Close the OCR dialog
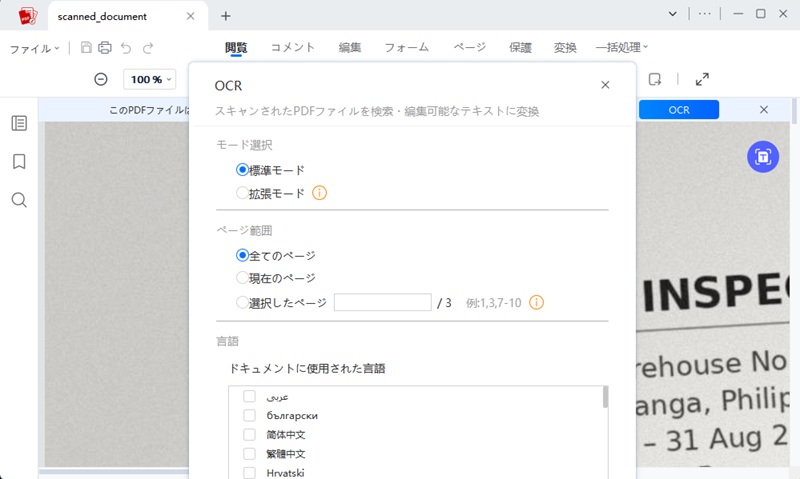 coord(605,85)
